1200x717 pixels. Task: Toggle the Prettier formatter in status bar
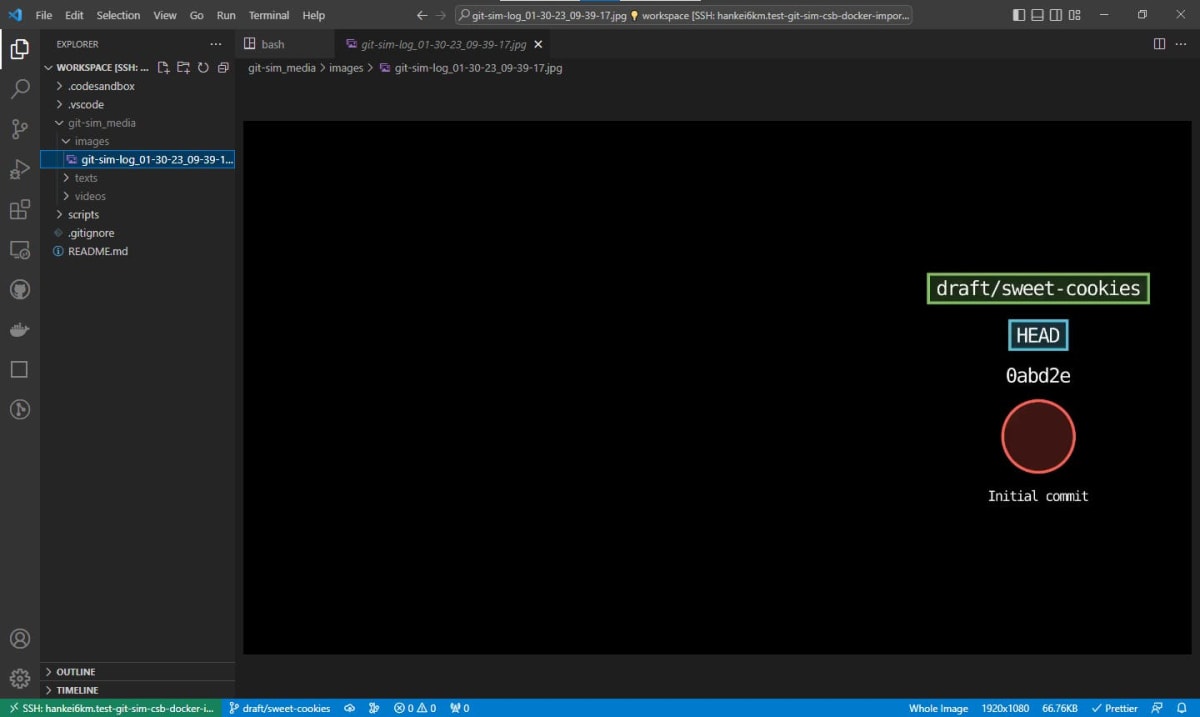(x=1114, y=708)
